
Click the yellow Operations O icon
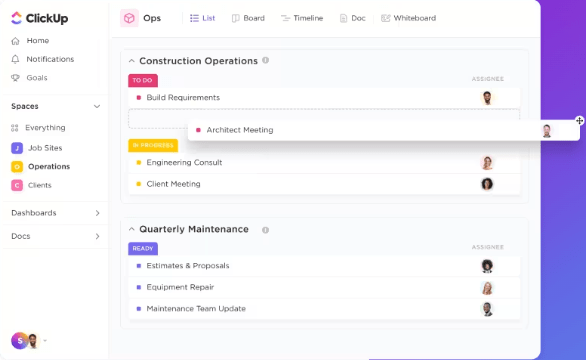point(17,167)
